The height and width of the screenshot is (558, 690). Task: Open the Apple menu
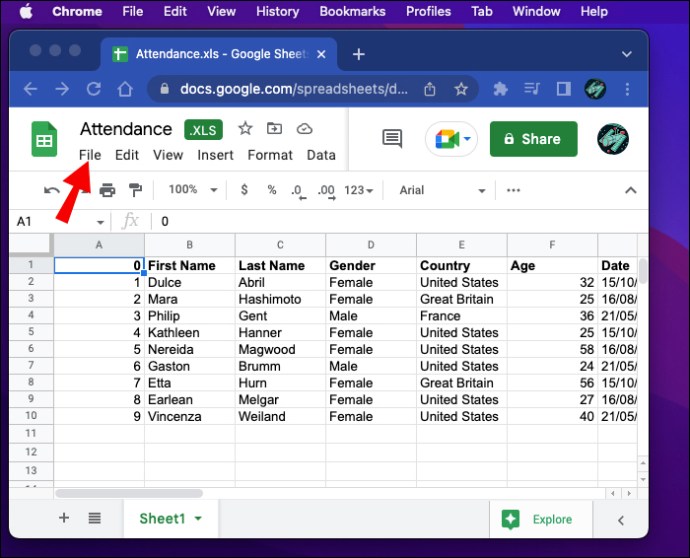coord(26,11)
